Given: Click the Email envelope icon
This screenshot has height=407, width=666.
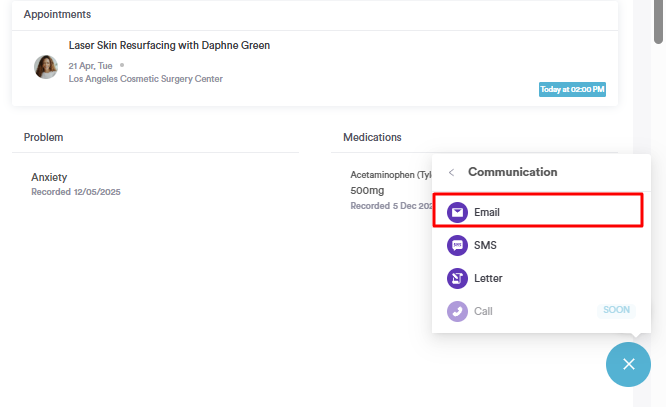Looking at the screenshot, I should tap(457, 212).
